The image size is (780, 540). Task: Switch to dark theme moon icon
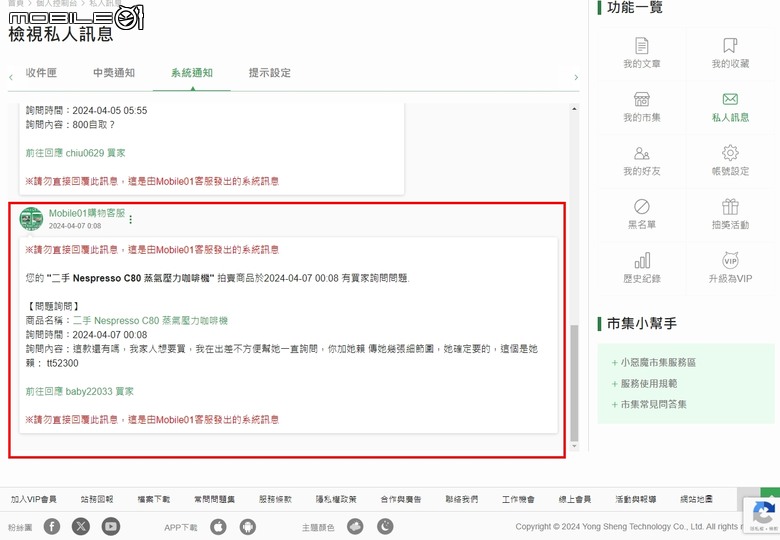point(385,526)
